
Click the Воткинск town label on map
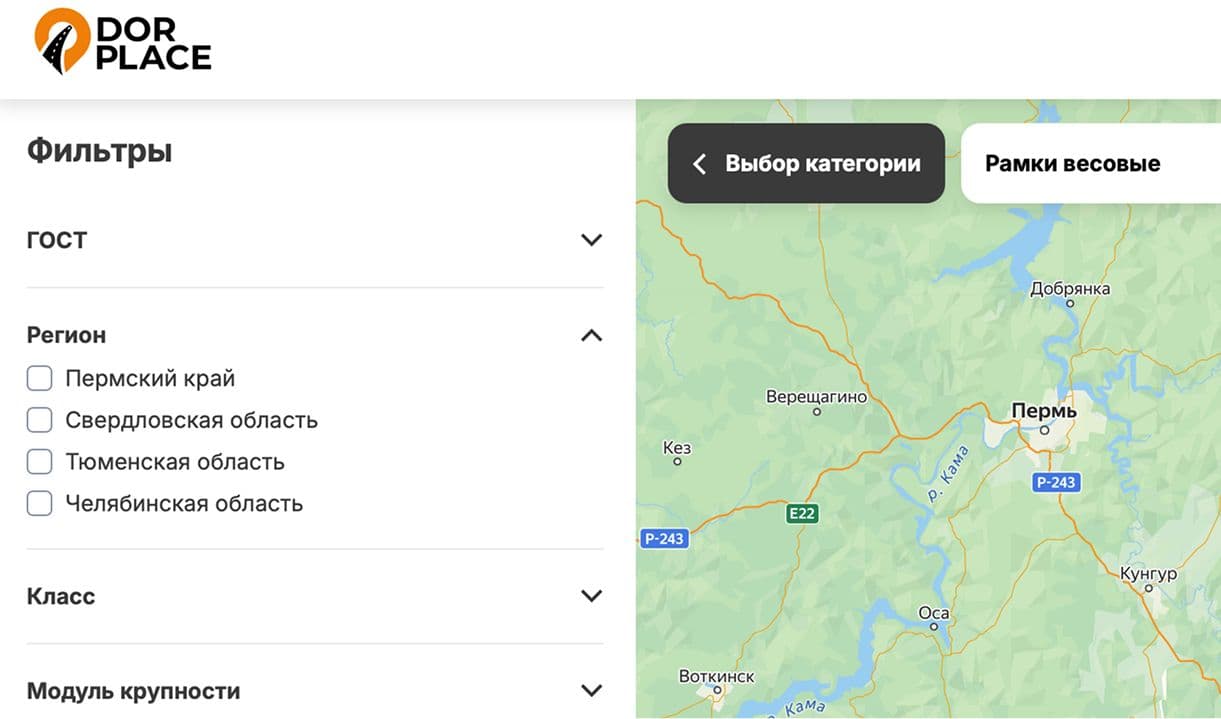tap(716, 676)
